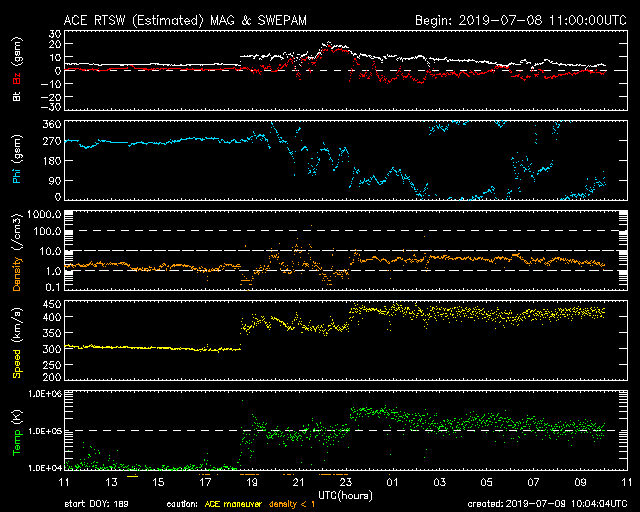Click the green Temp (K) axis label
The image size is (640, 512).
[x=17, y=432]
